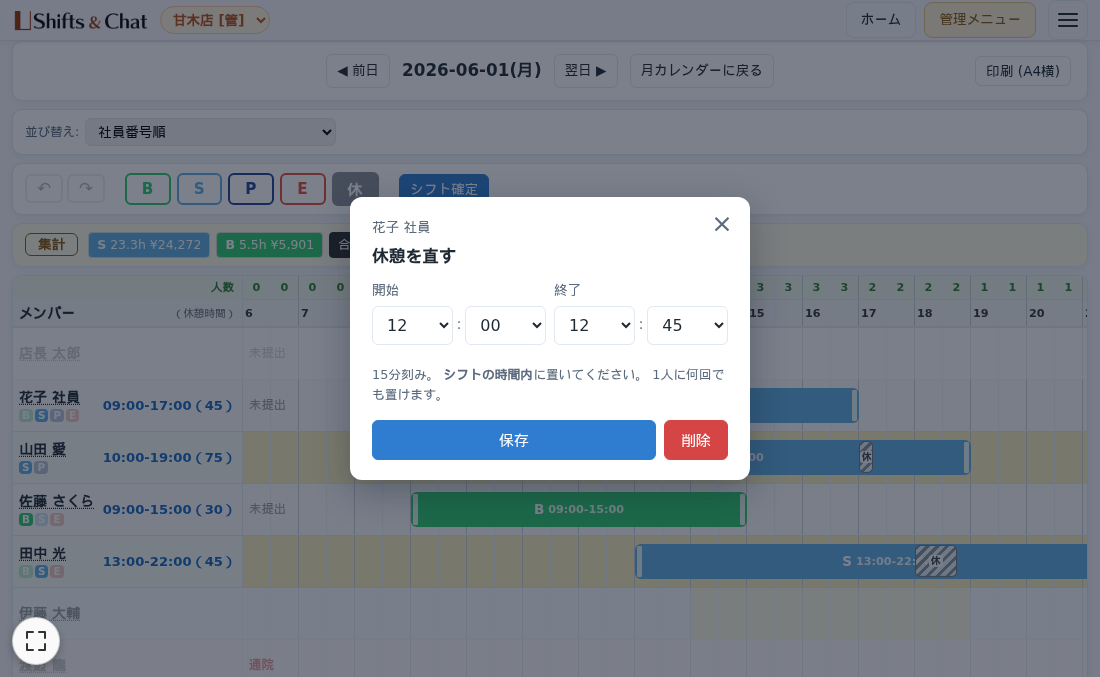This screenshot has height=677, width=1100.
Task: Open the start minute dropdown
Action: [x=505, y=326]
